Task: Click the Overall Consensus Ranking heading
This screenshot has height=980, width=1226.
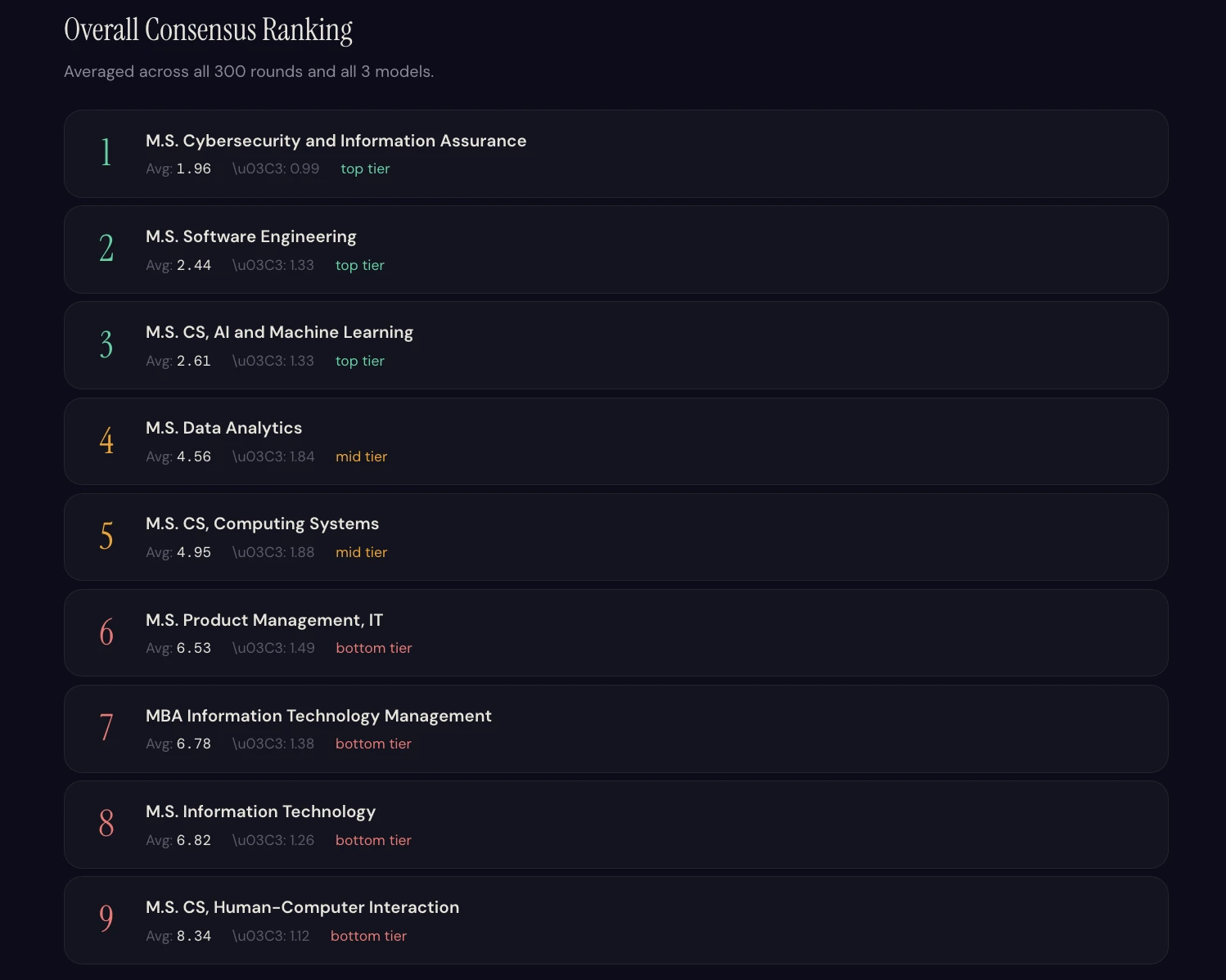Action: pyautogui.click(x=208, y=29)
